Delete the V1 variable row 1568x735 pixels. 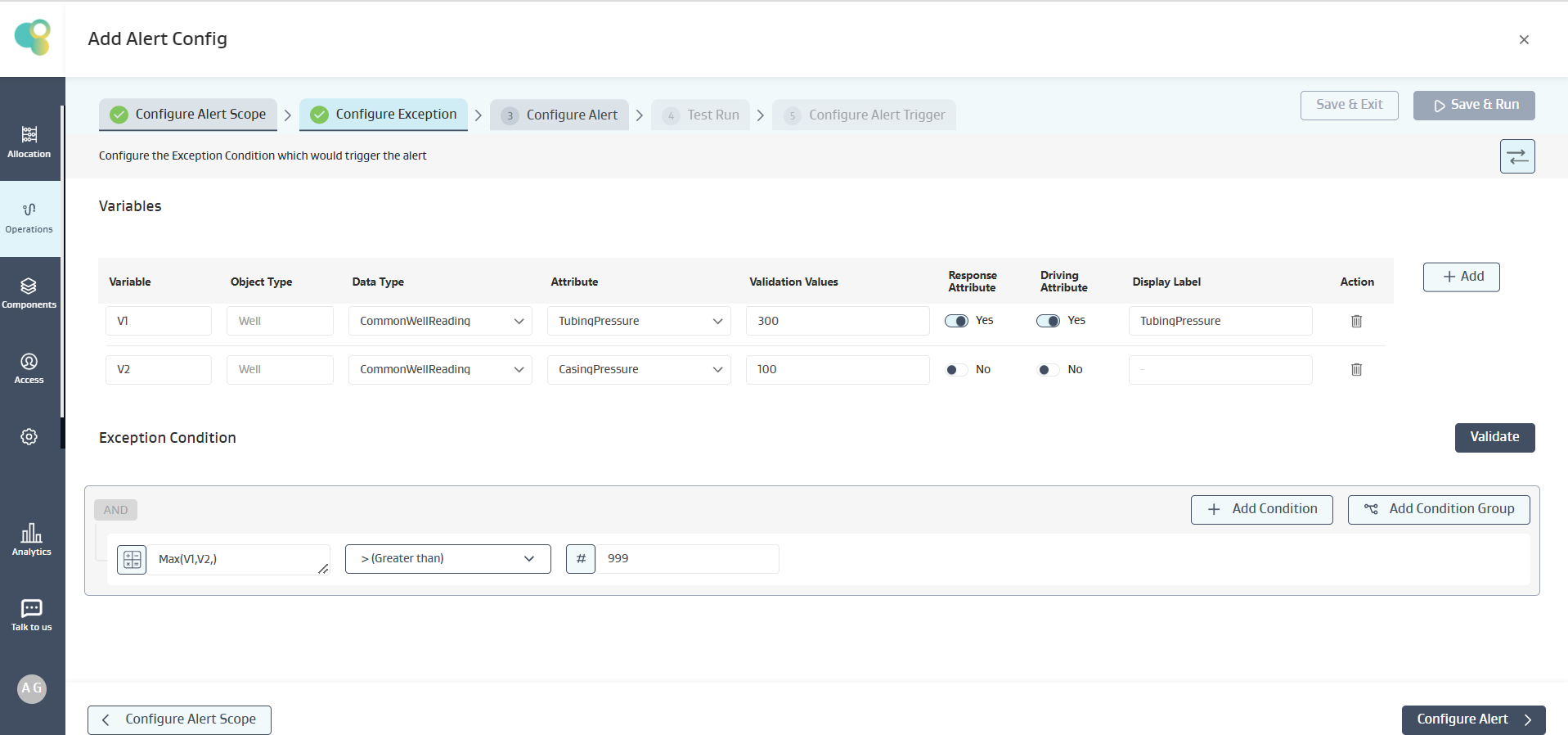(1356, 321)
